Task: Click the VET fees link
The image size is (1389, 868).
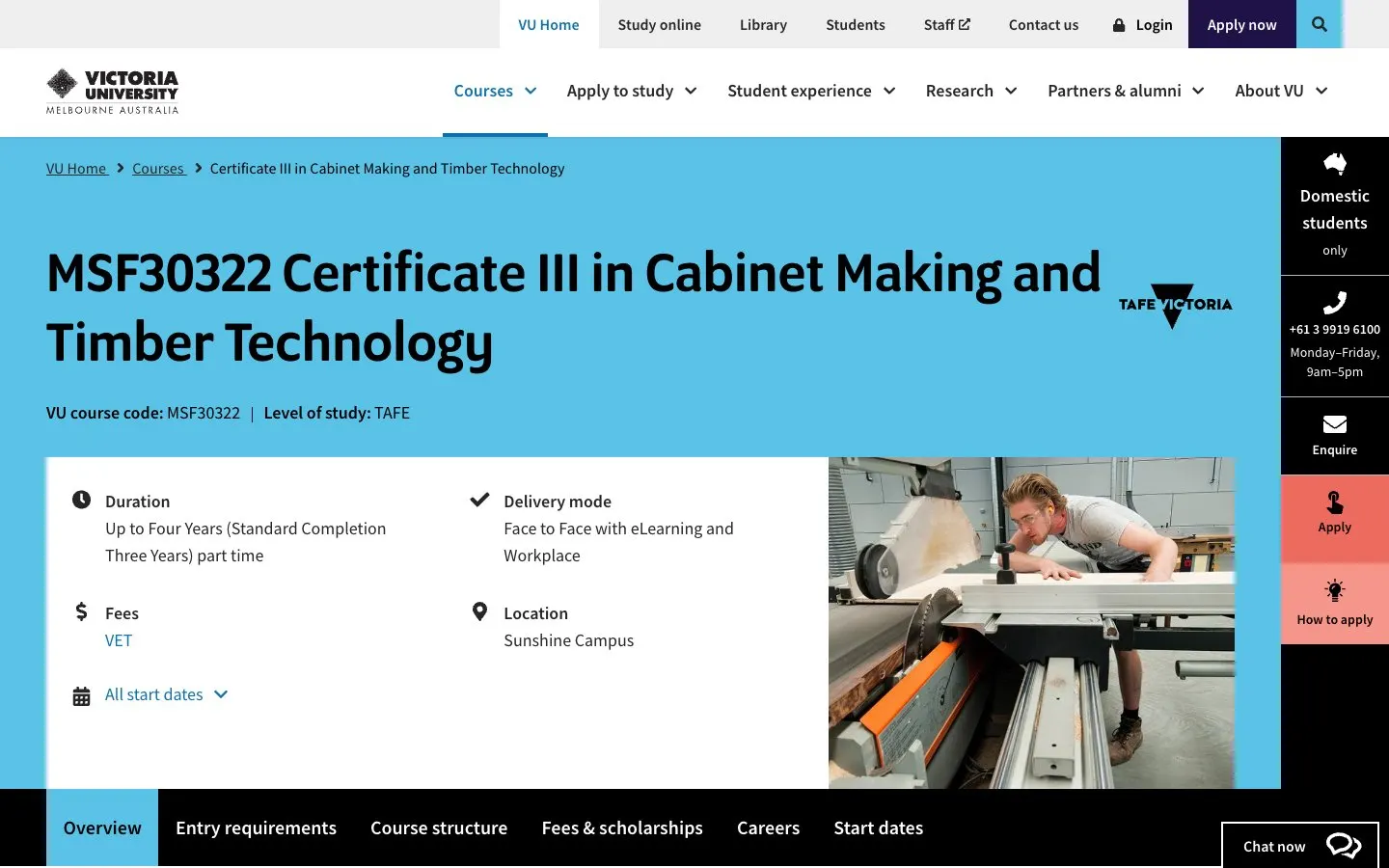Action: pos(119,640)
